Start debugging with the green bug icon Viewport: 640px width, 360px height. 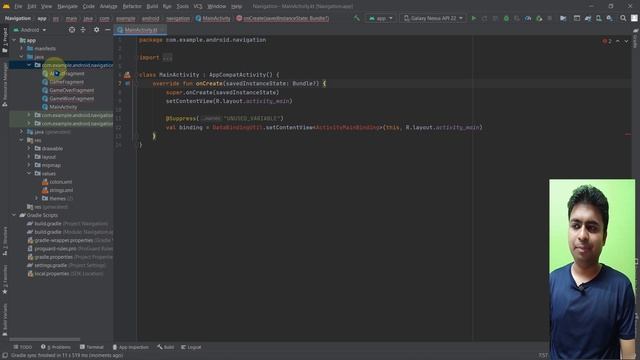pos(506,18)
